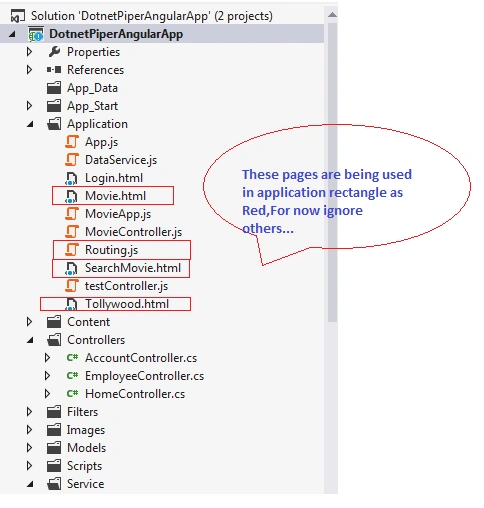Select the App.js file name
This screenshot has height=508, width=484.
(101, 142)
